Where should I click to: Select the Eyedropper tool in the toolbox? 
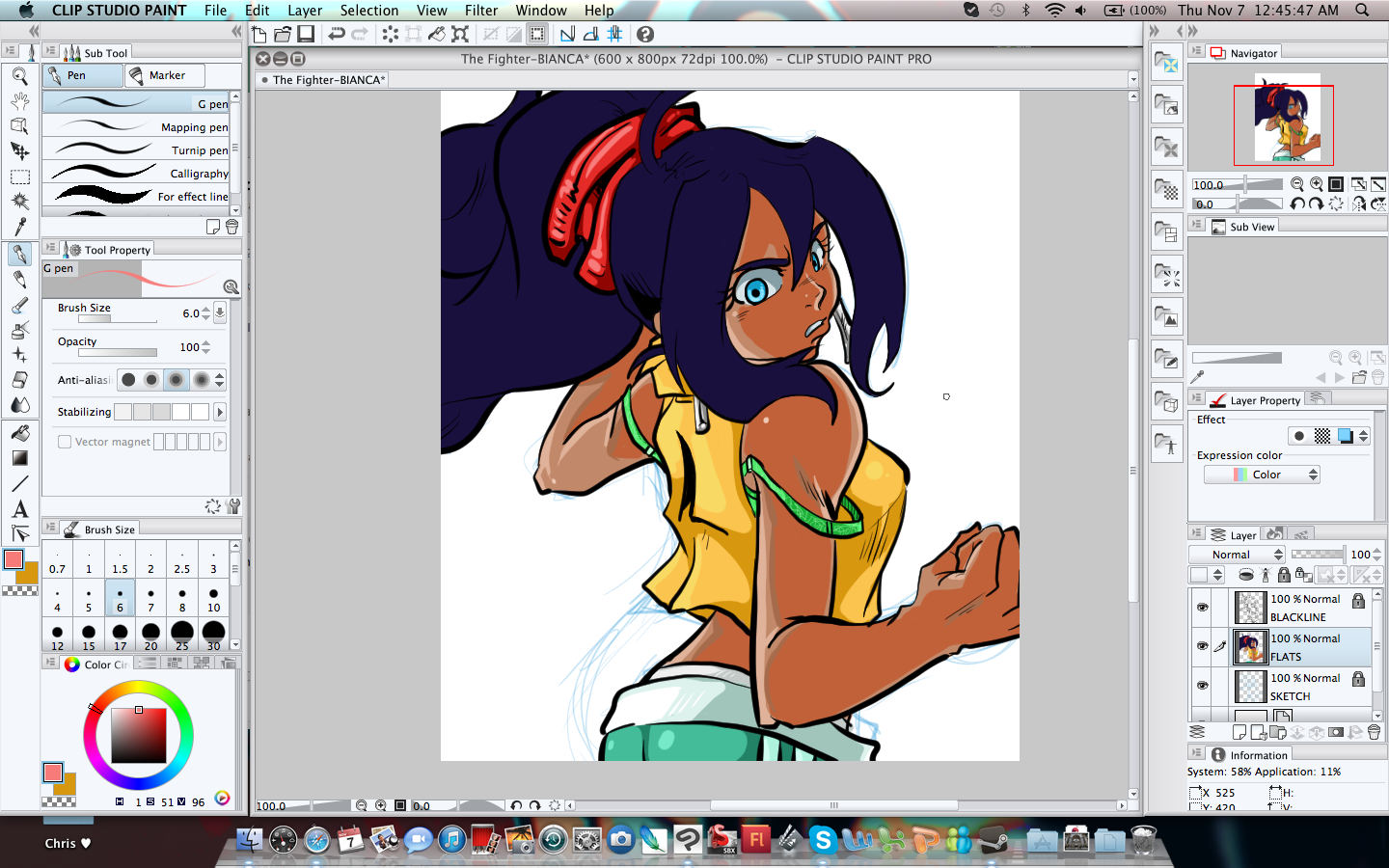19,227
